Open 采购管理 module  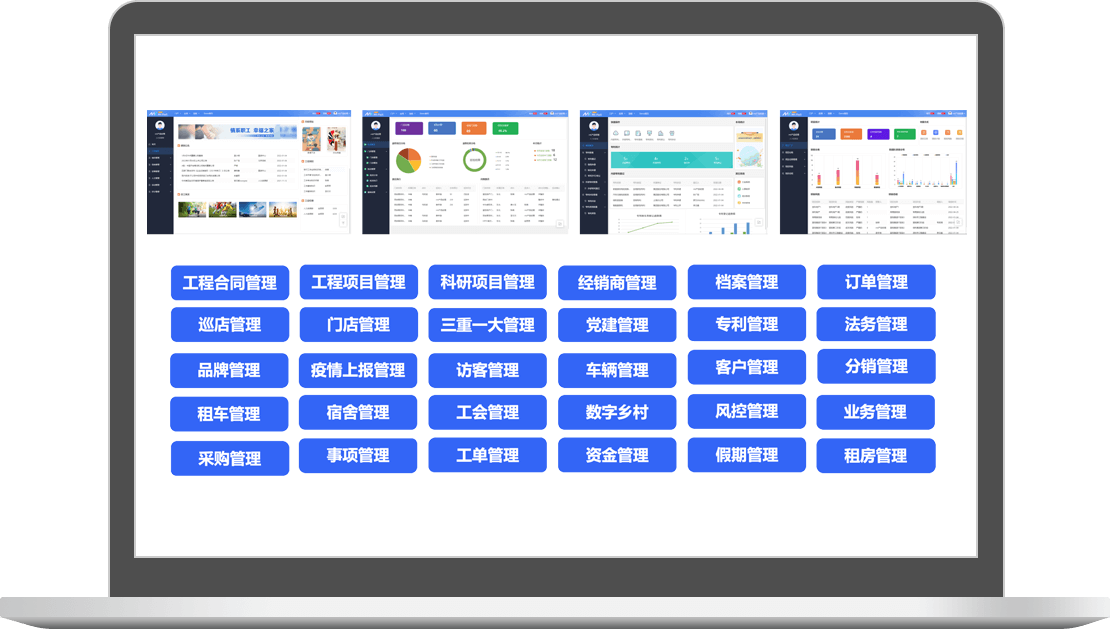(x=229, y=459)
